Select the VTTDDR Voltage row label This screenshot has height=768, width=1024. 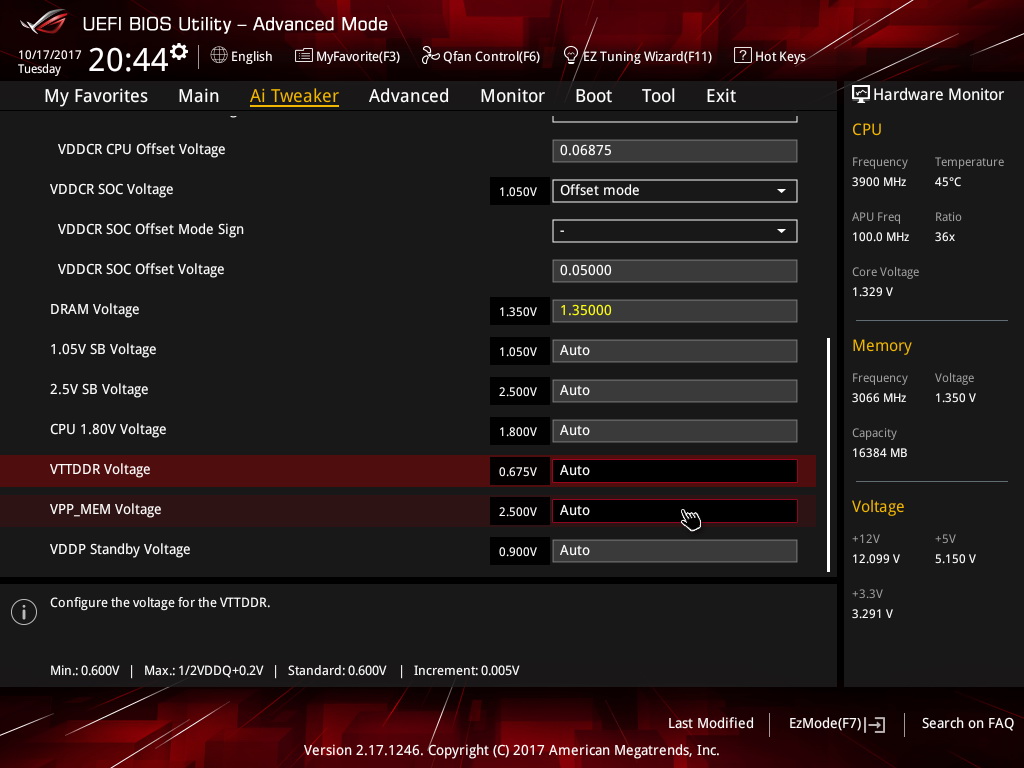point(100,470)
